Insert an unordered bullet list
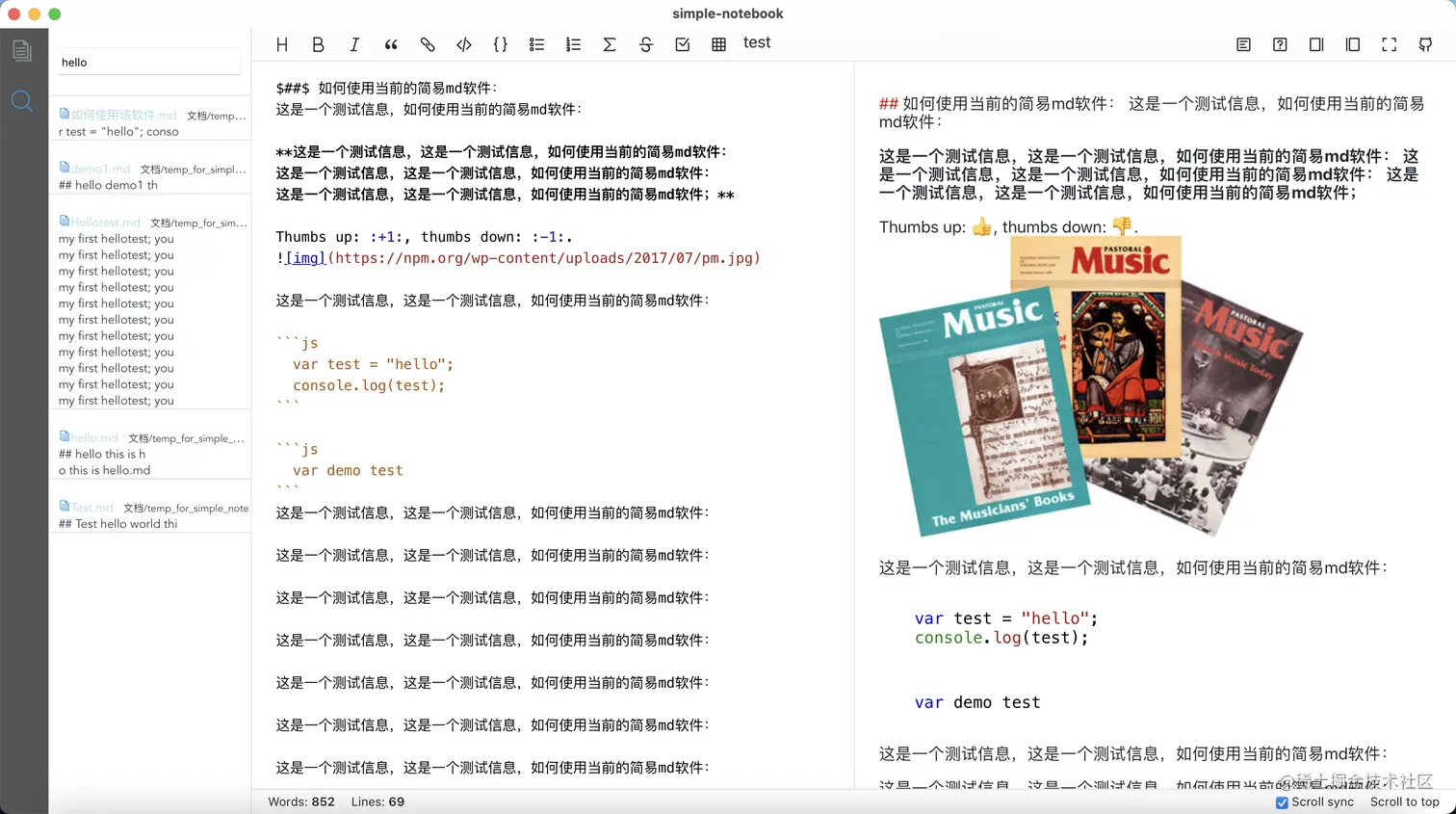Screen dimensions: 1456x814 536,44
